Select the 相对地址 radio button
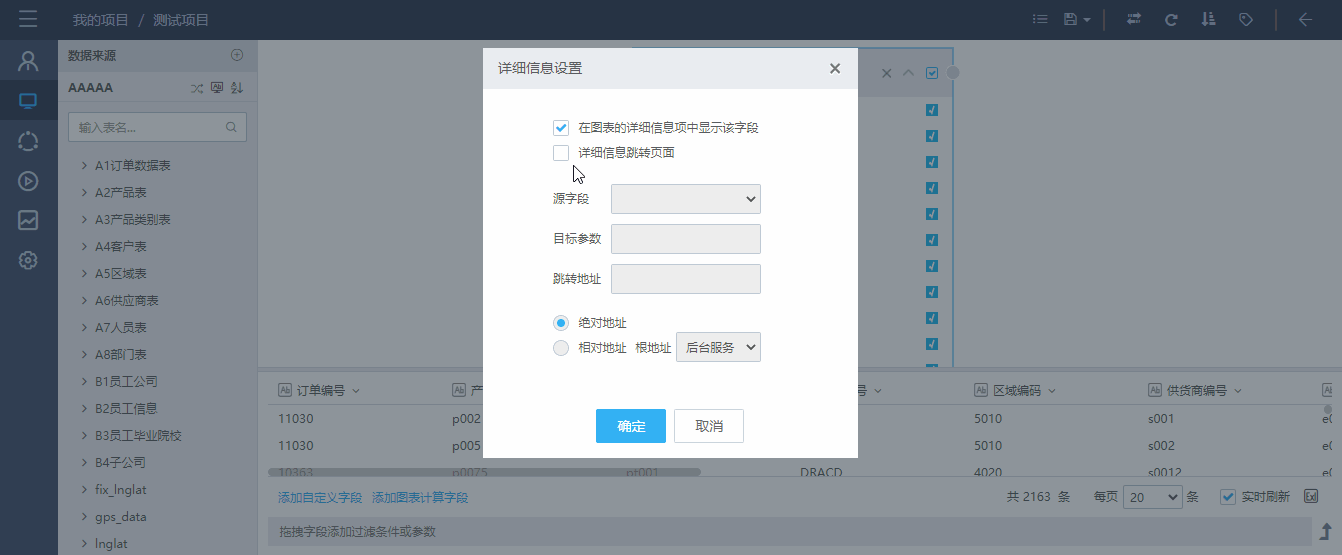This screenshot has width=1342, height=555. point(561,348)
